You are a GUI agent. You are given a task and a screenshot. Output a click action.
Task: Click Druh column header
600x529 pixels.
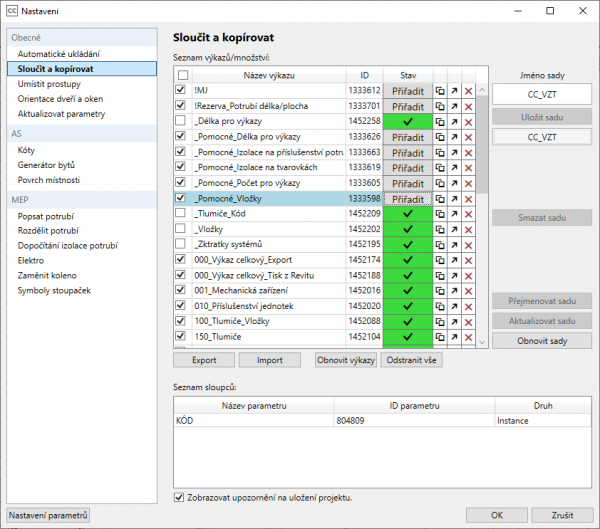point(543,405)
